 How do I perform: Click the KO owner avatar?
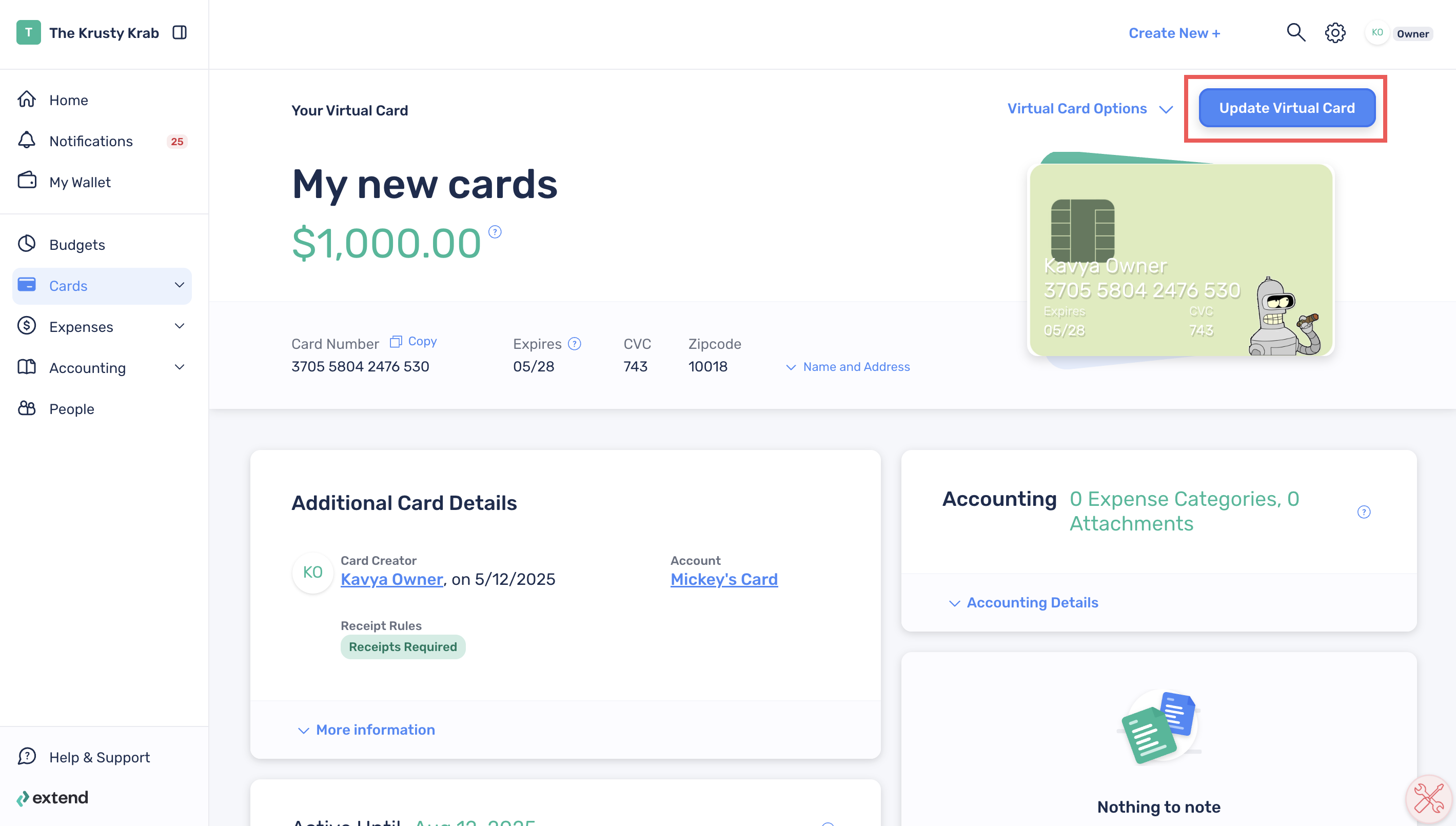(x=1377, y=33)
